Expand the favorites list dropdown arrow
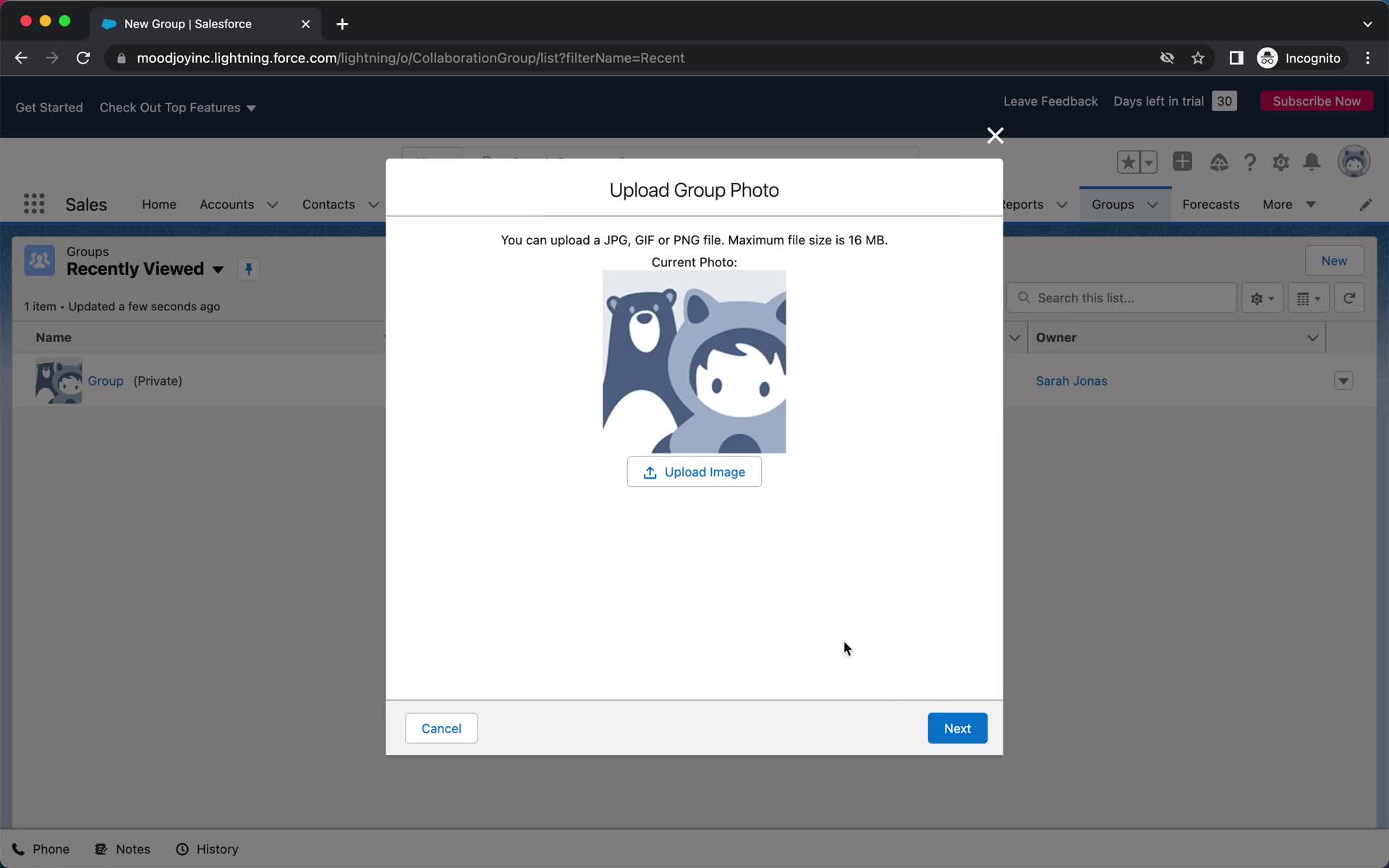This screenshot has height=868, width=1389. tap(1149, 162)
